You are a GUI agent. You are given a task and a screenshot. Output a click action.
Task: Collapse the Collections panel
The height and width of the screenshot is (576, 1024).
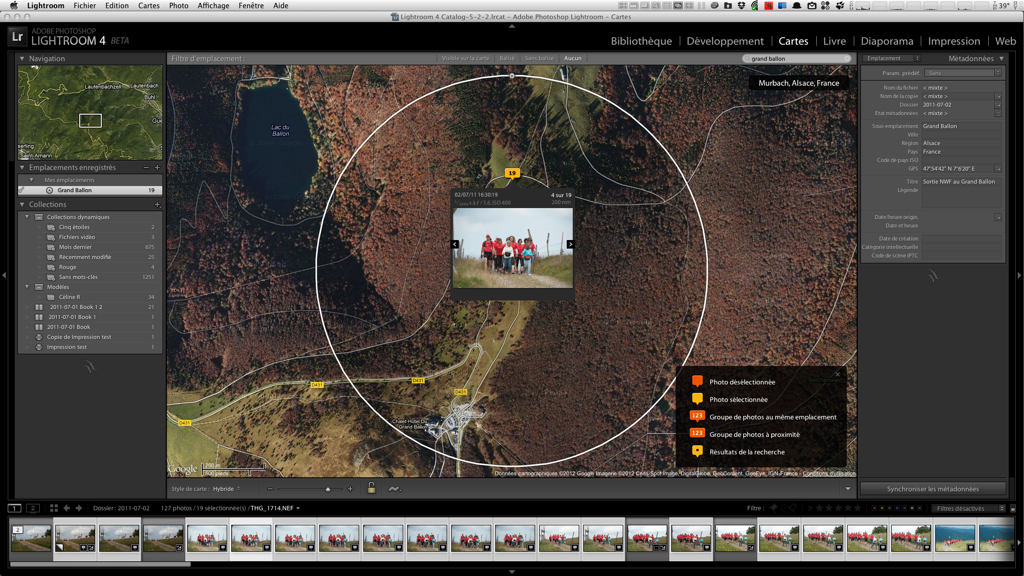tap(22, 204)
